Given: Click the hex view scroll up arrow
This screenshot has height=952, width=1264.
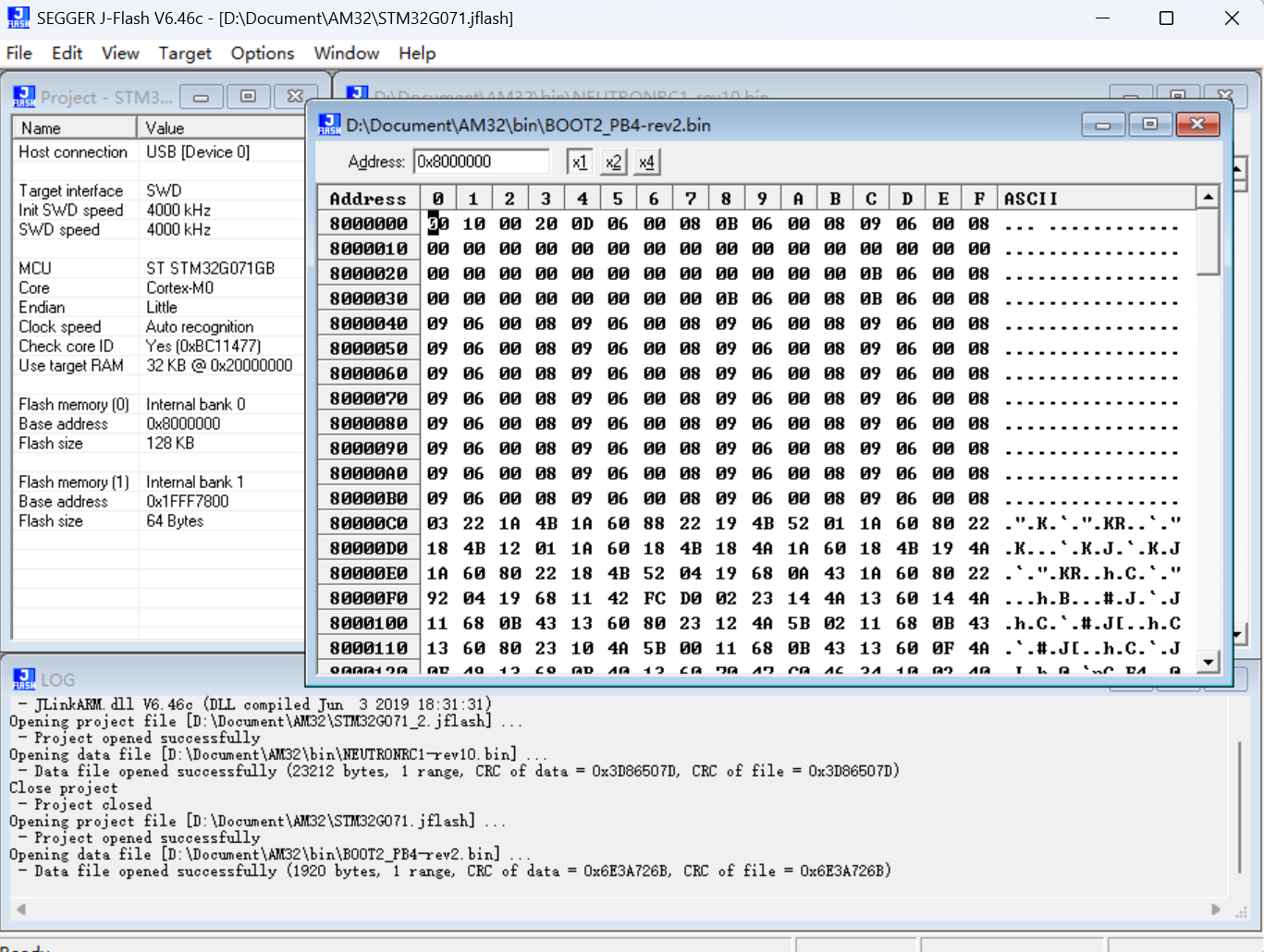Looking at the screenshot, I should (x=1208, y=197).
